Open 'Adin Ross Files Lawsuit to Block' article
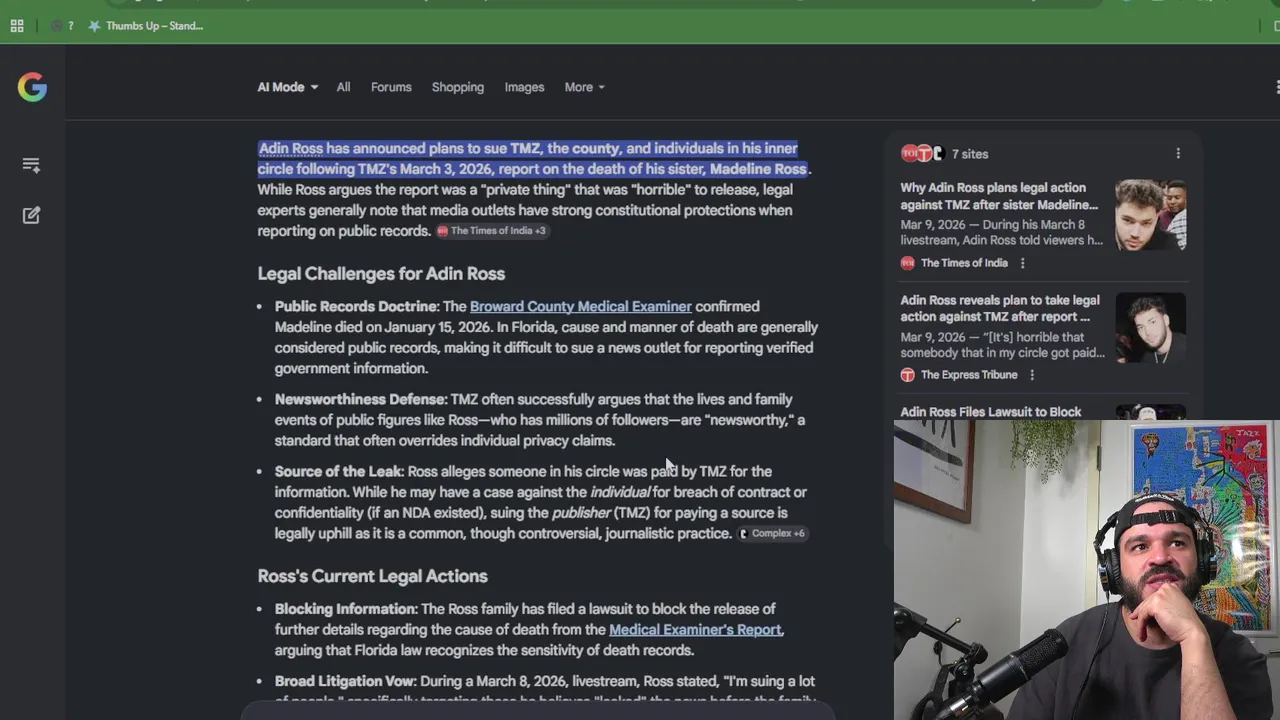Viewport: 1280px width, 720px height. click(x=991, y=412)
